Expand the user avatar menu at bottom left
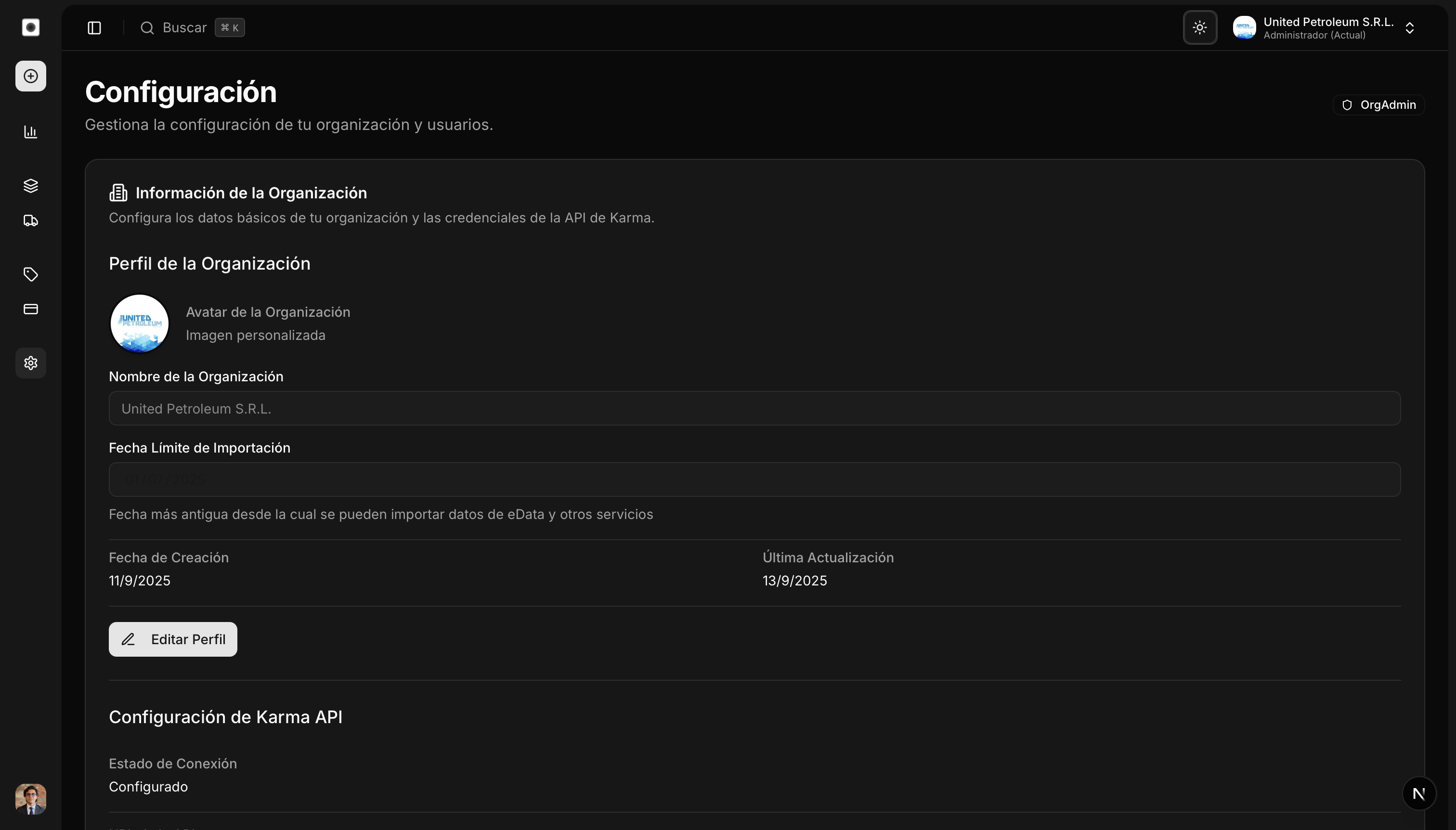The height and width of the screenshot is (830, 1456). tap(30, 798)
